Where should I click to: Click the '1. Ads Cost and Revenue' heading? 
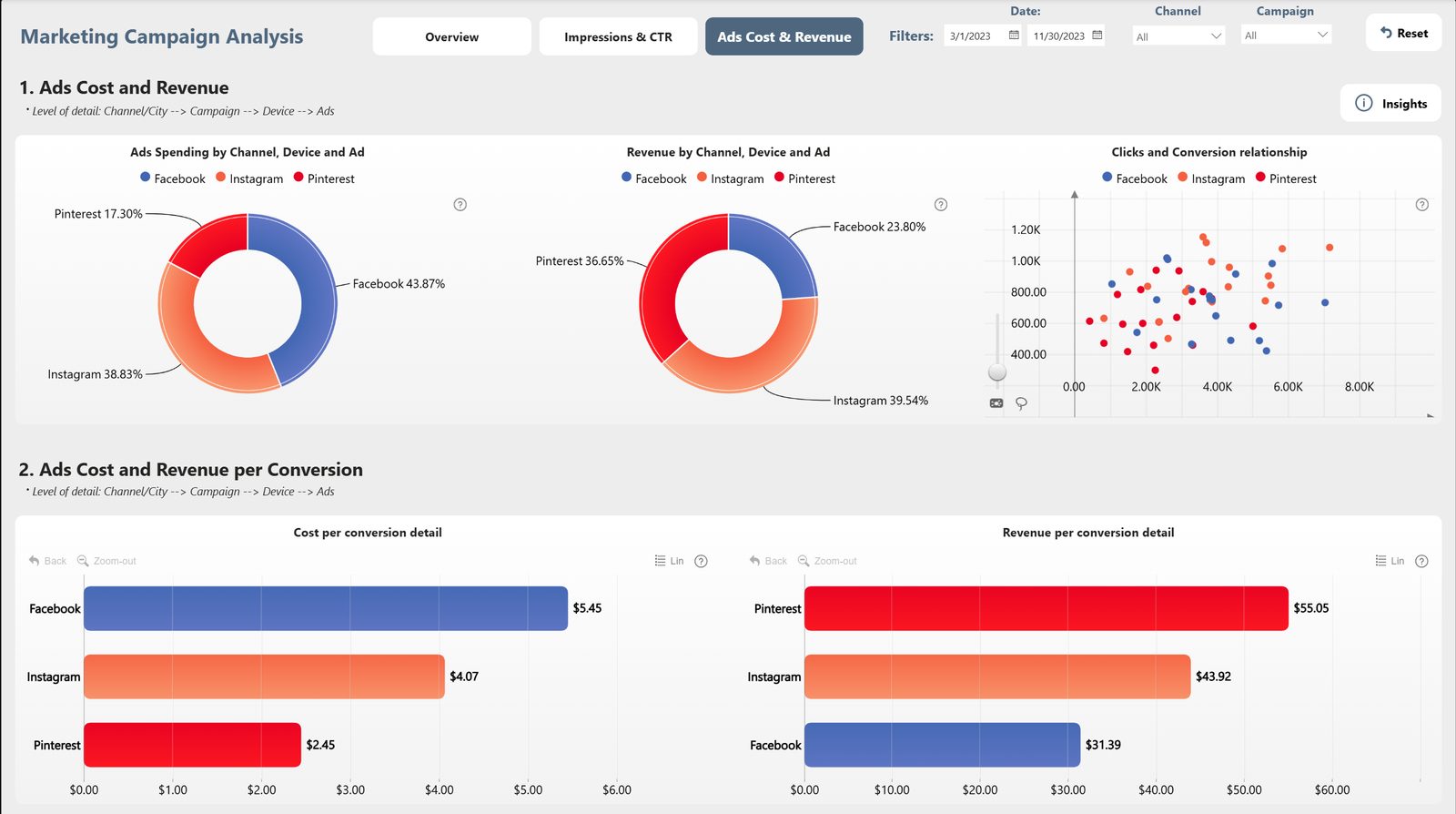[124, 87]
